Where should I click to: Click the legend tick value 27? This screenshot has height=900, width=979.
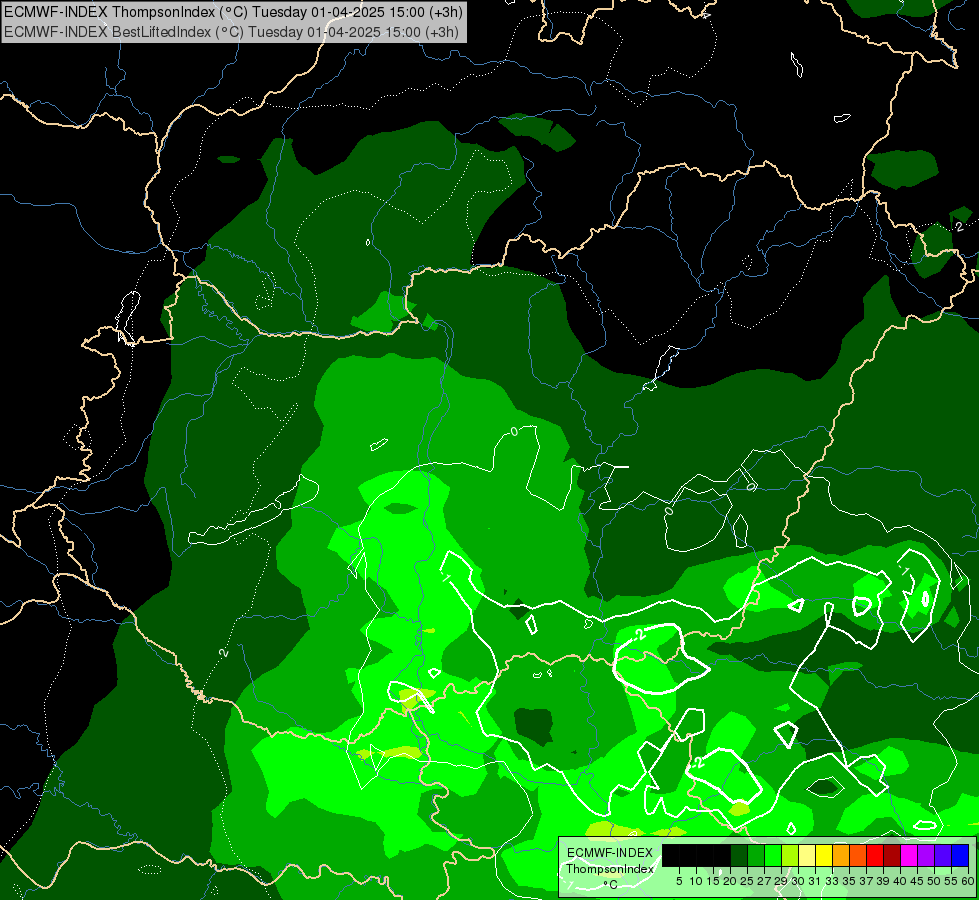(764, 881)
